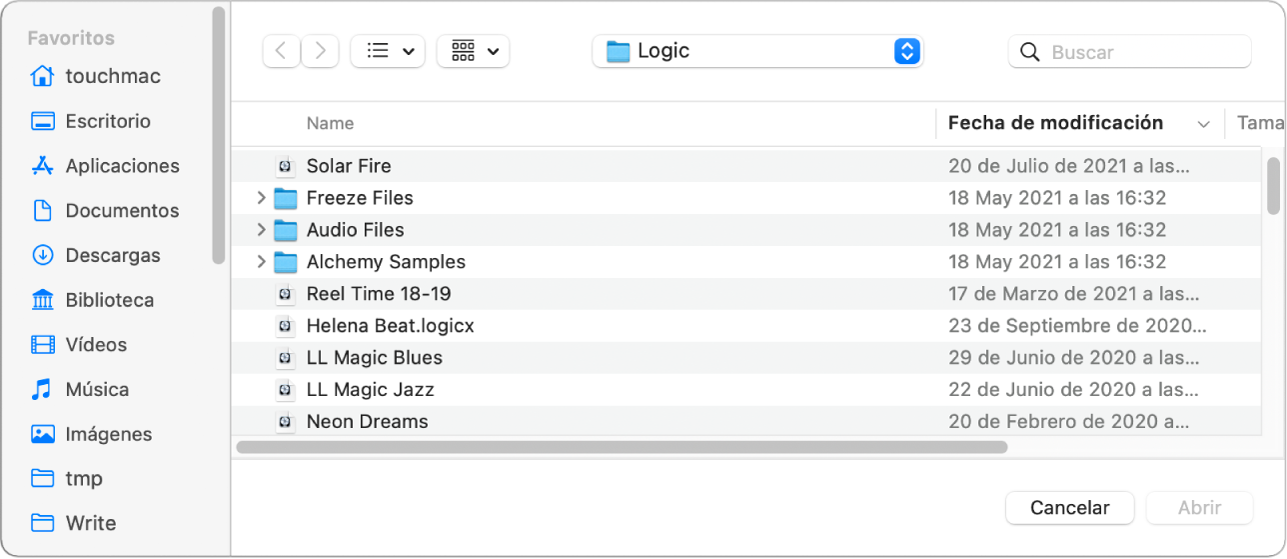
Task: Click the Cancelar button
Action: click(x=1069, y=508)
